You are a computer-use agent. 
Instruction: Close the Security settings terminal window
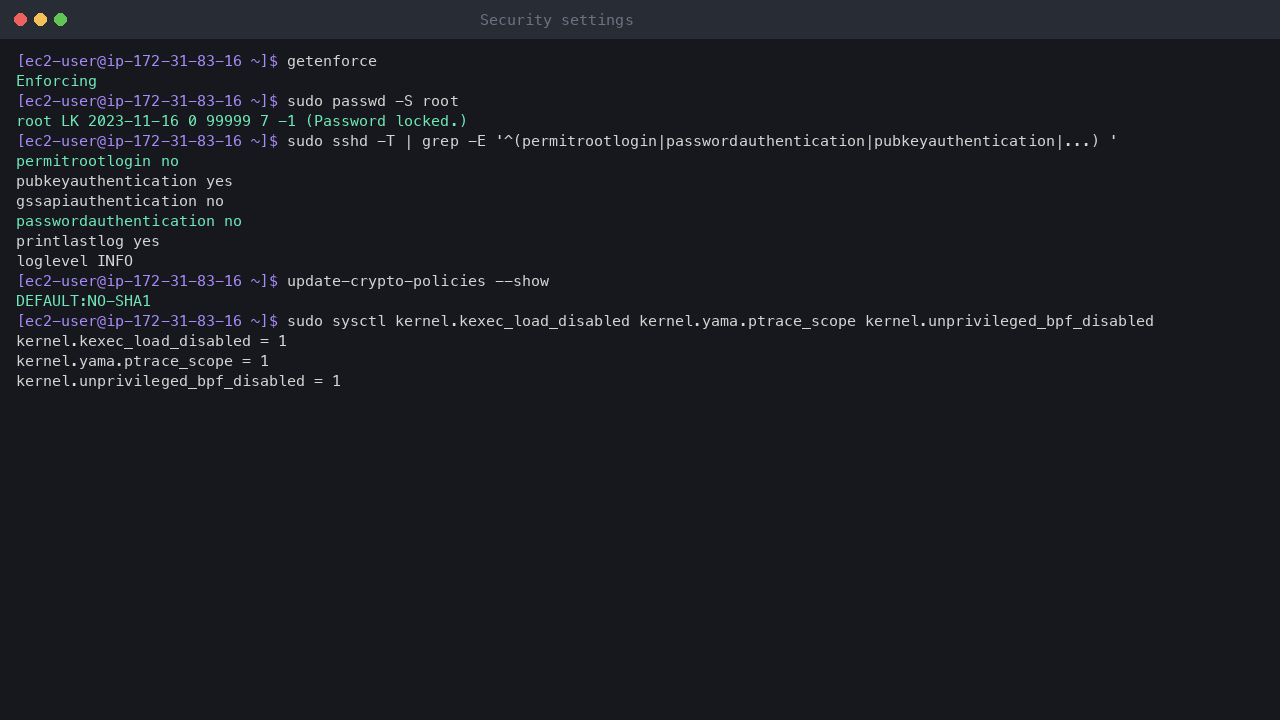(20, 20)
